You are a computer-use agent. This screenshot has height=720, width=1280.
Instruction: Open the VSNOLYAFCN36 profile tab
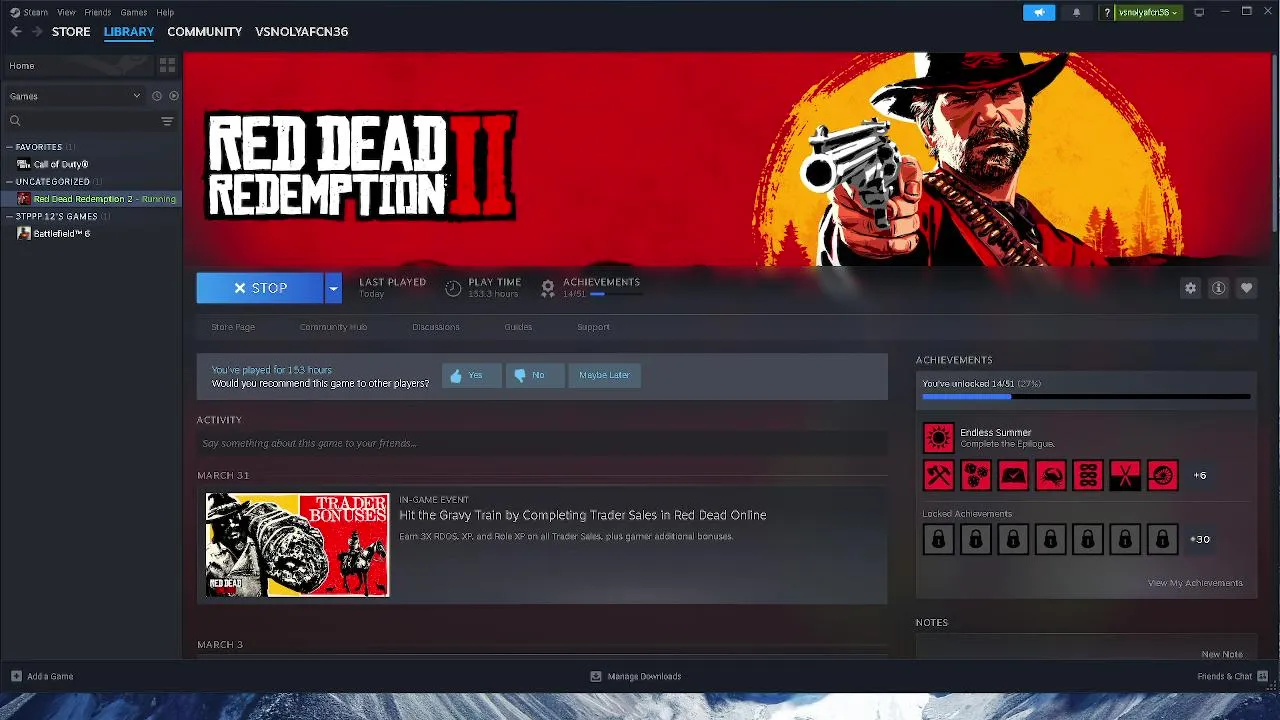click(302, 32)
